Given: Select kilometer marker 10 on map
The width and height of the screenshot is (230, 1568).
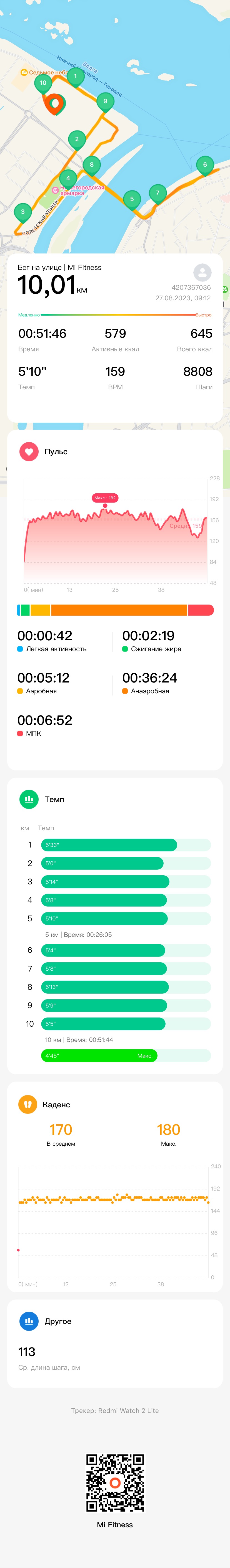Looking at the screenshot, I should click(x=43, y=84).
